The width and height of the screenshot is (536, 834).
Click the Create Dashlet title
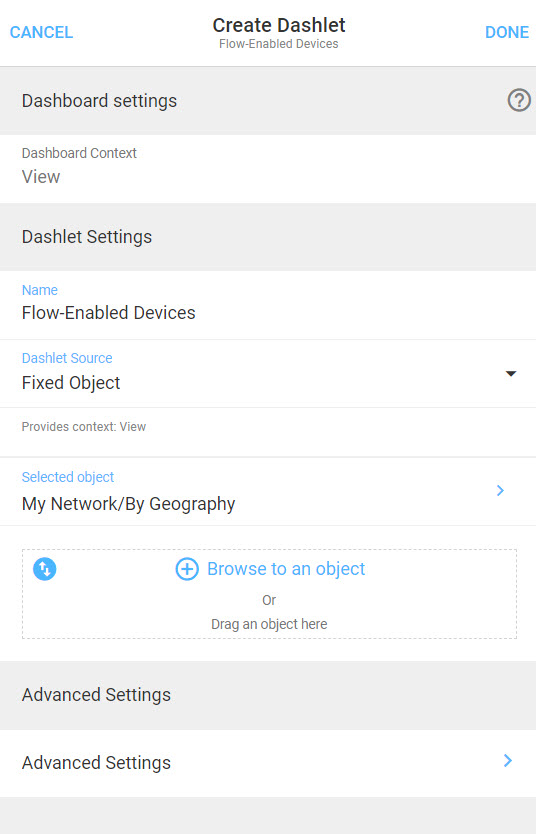pyautogui.click(x=279, y=25)
